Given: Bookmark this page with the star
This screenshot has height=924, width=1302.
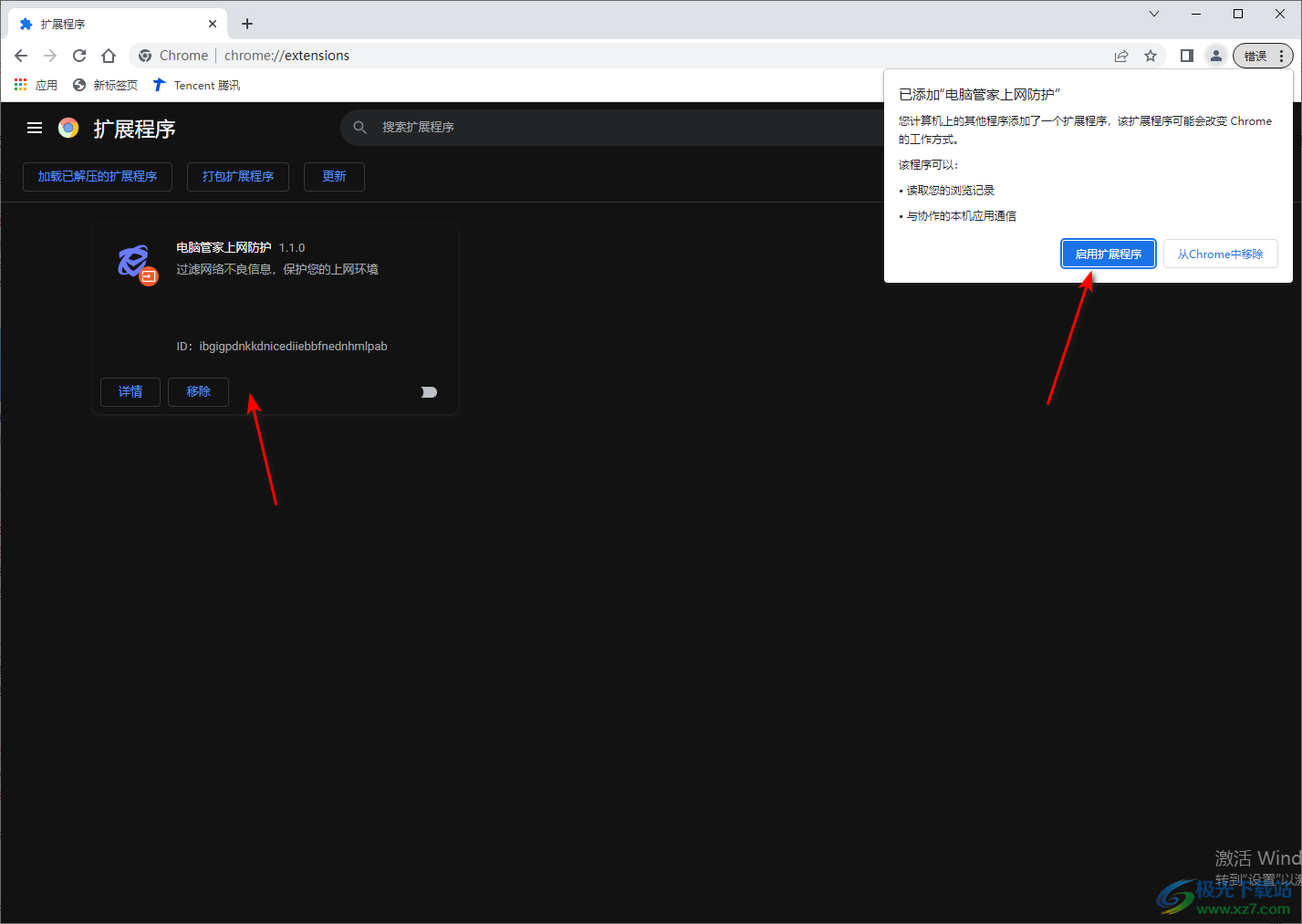Looking at the screenshot, I should click(x=1151, y=56).
